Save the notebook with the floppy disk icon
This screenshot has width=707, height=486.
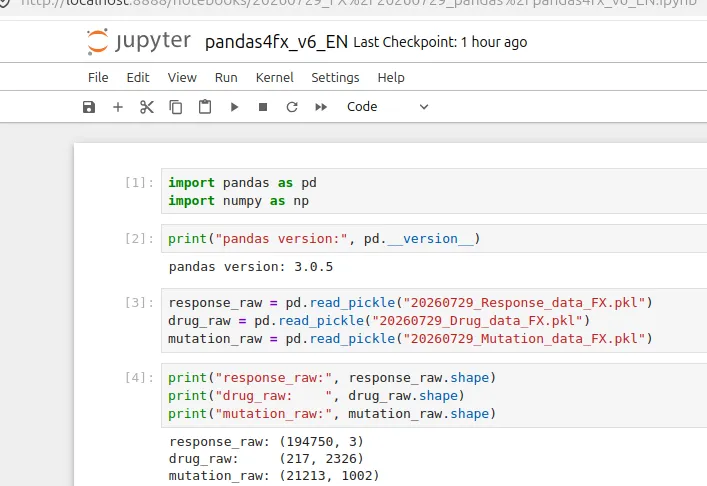[x=89, y=107]
